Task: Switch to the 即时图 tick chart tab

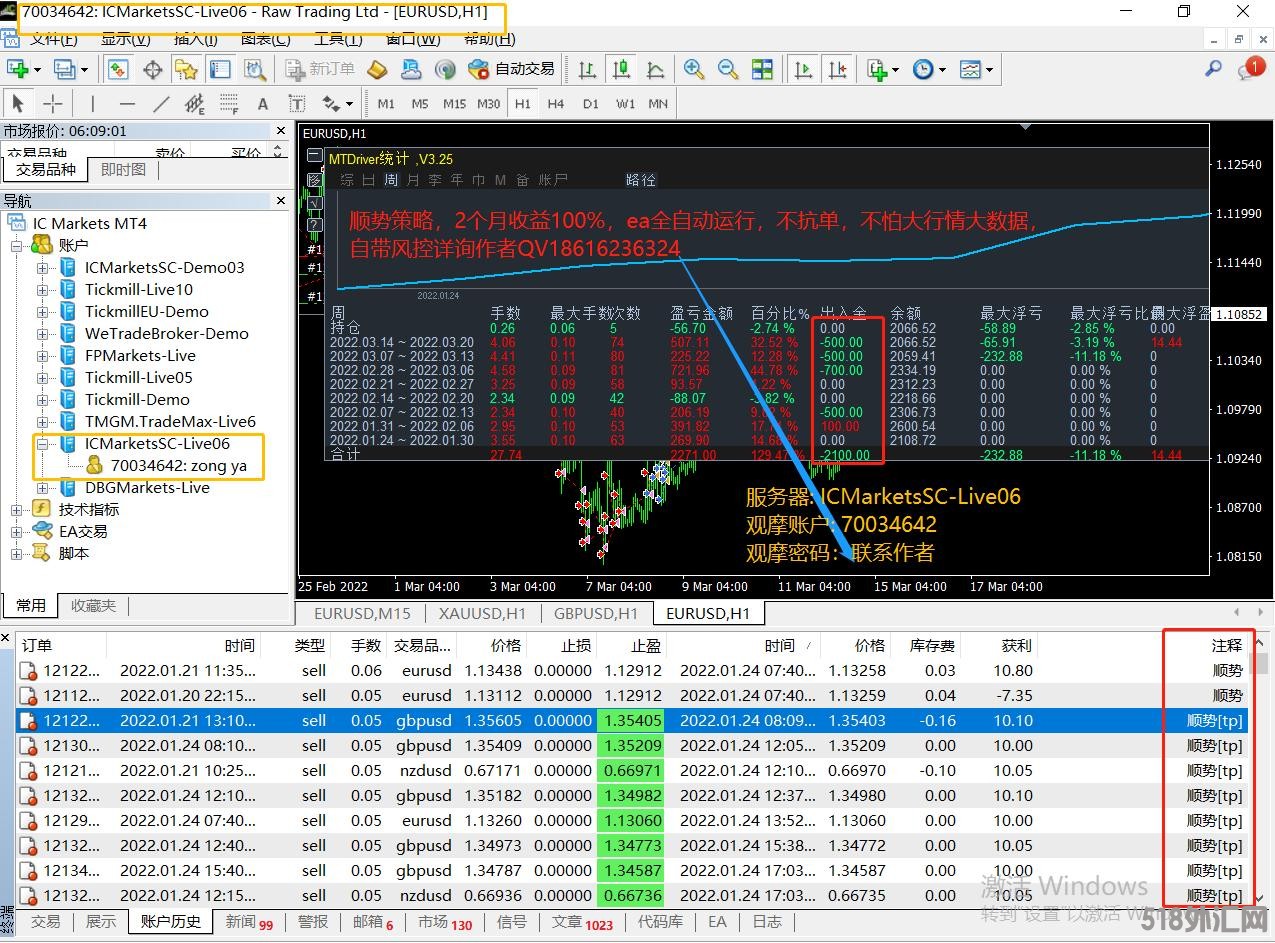Action: pyautogui.click(x=123, y=170)
